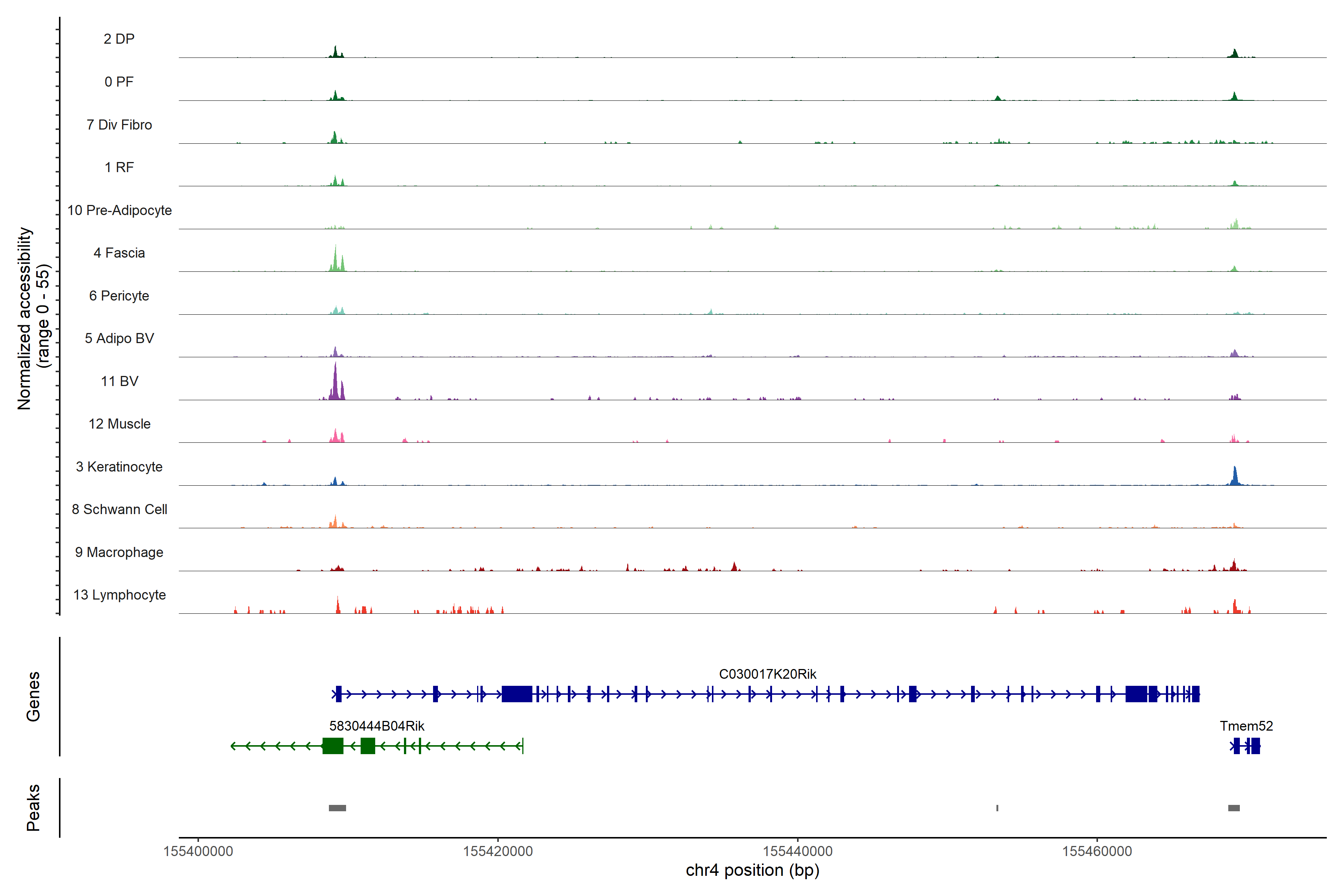Click the 155420000 axis tick label
Viewport: 1344px width, 896px height.
coord(498,852)
